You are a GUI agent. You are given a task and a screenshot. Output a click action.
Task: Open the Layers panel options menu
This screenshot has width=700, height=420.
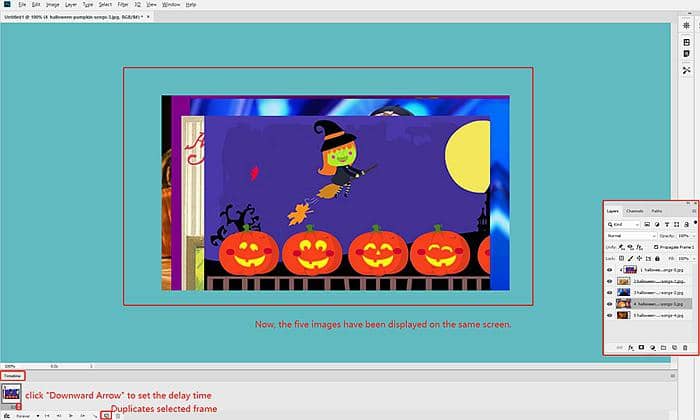(x=694, y=211)
